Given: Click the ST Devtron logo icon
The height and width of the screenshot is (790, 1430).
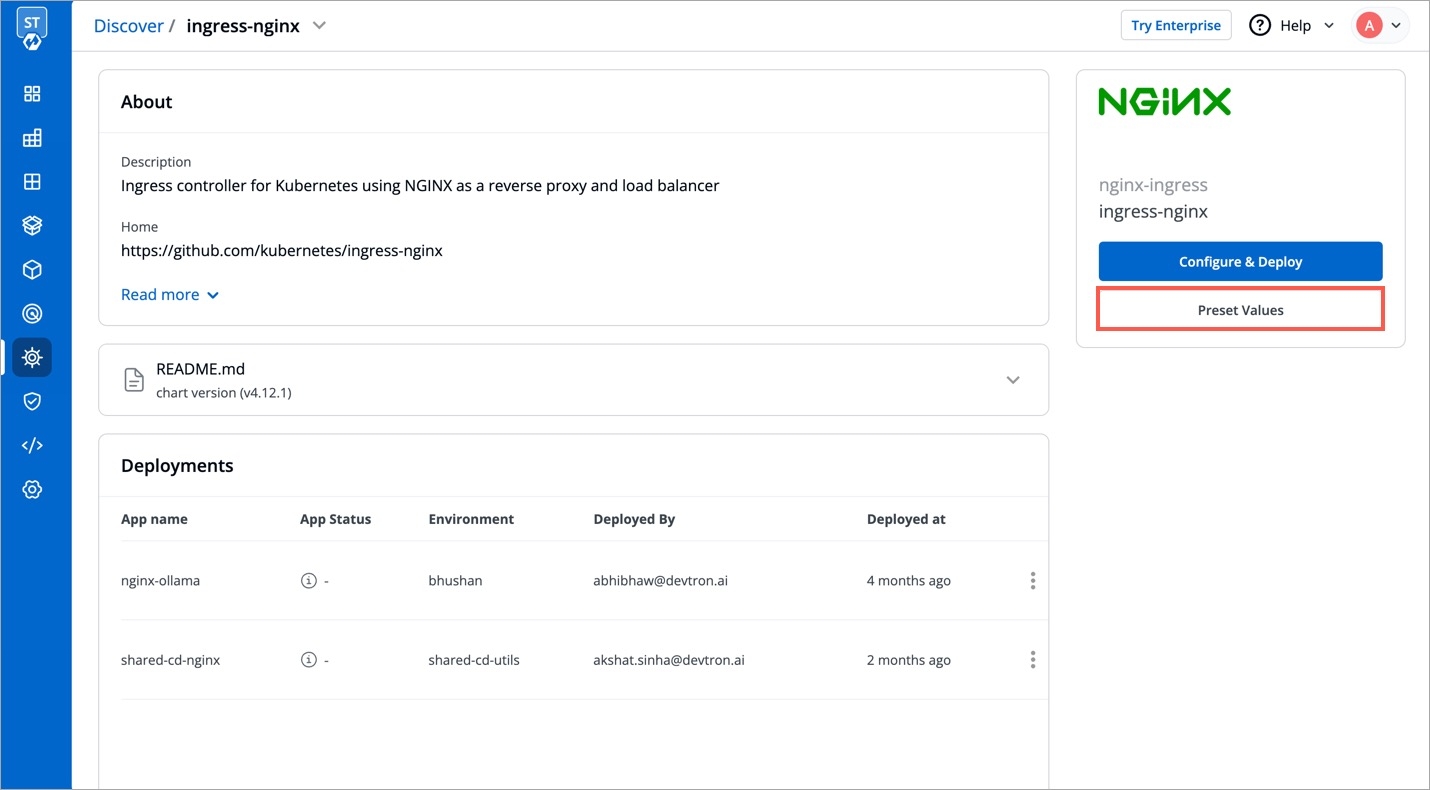Looking at the screenshot, I should [32, 30].
